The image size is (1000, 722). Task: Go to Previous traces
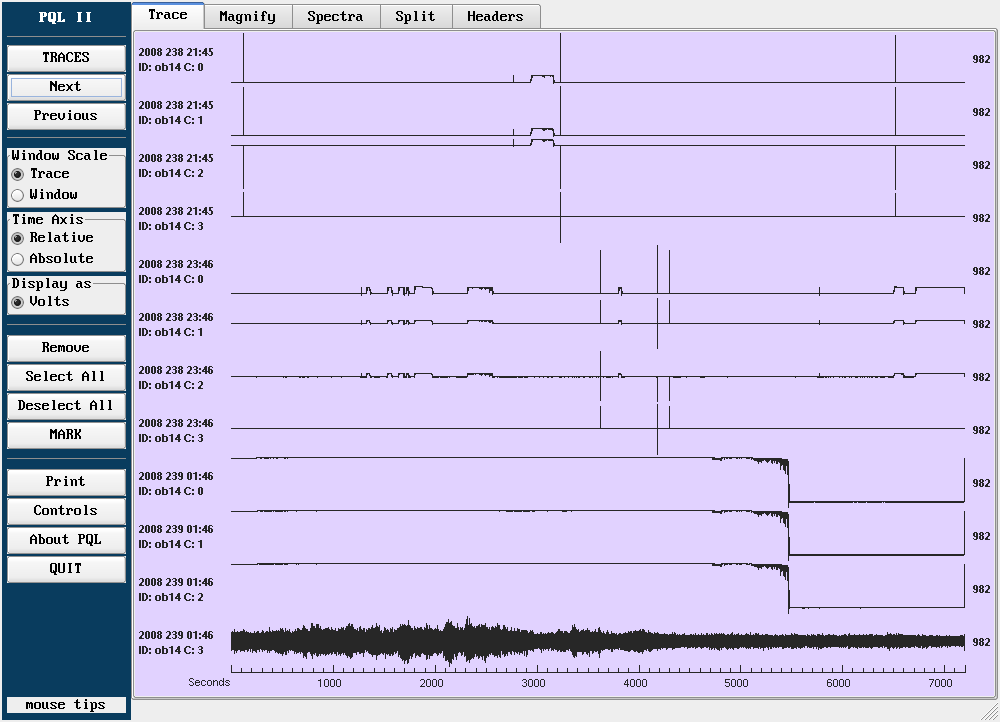click(x=66, y=116)
